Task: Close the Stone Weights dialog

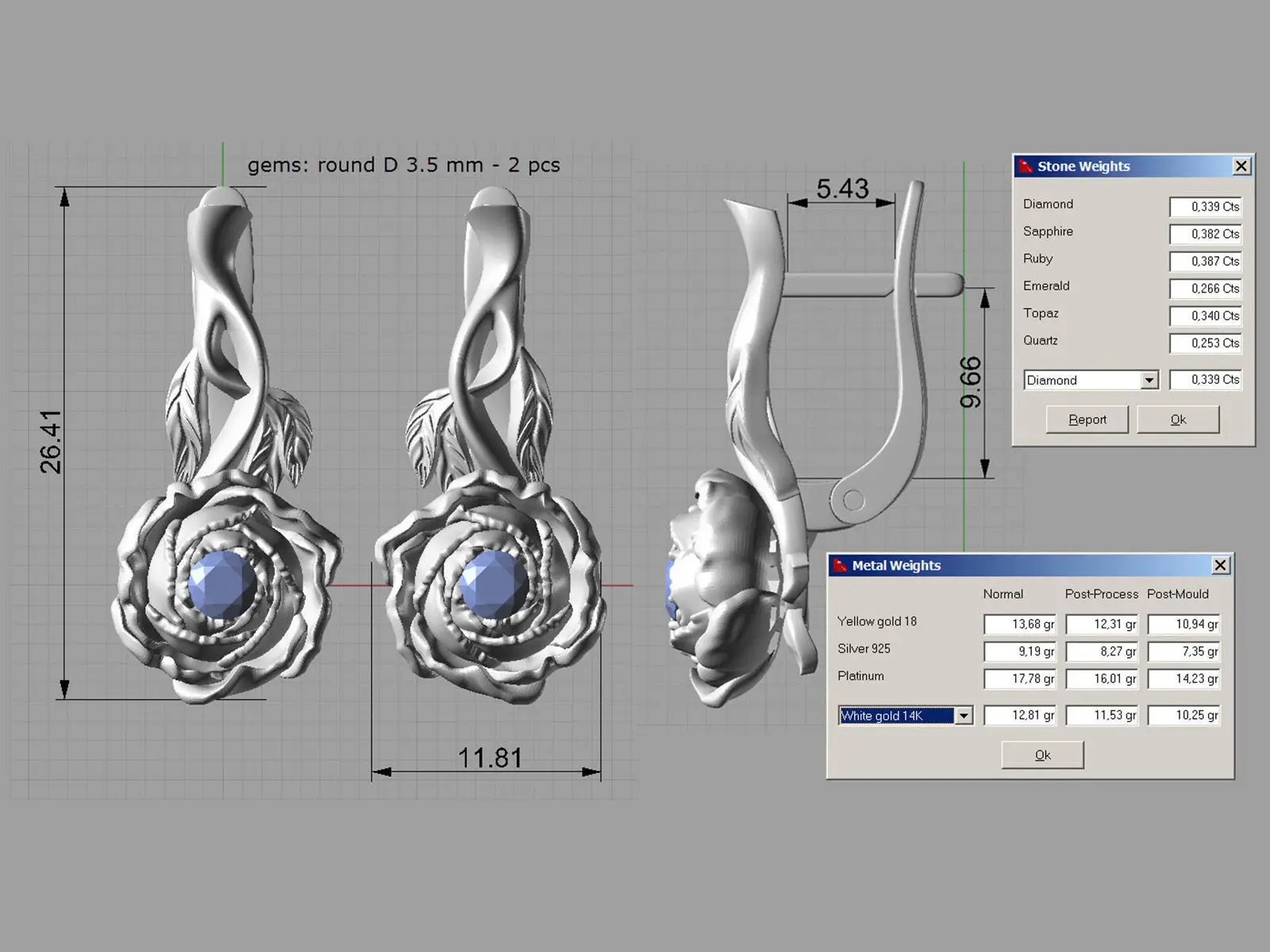Action: click(x=1241, y=166)
